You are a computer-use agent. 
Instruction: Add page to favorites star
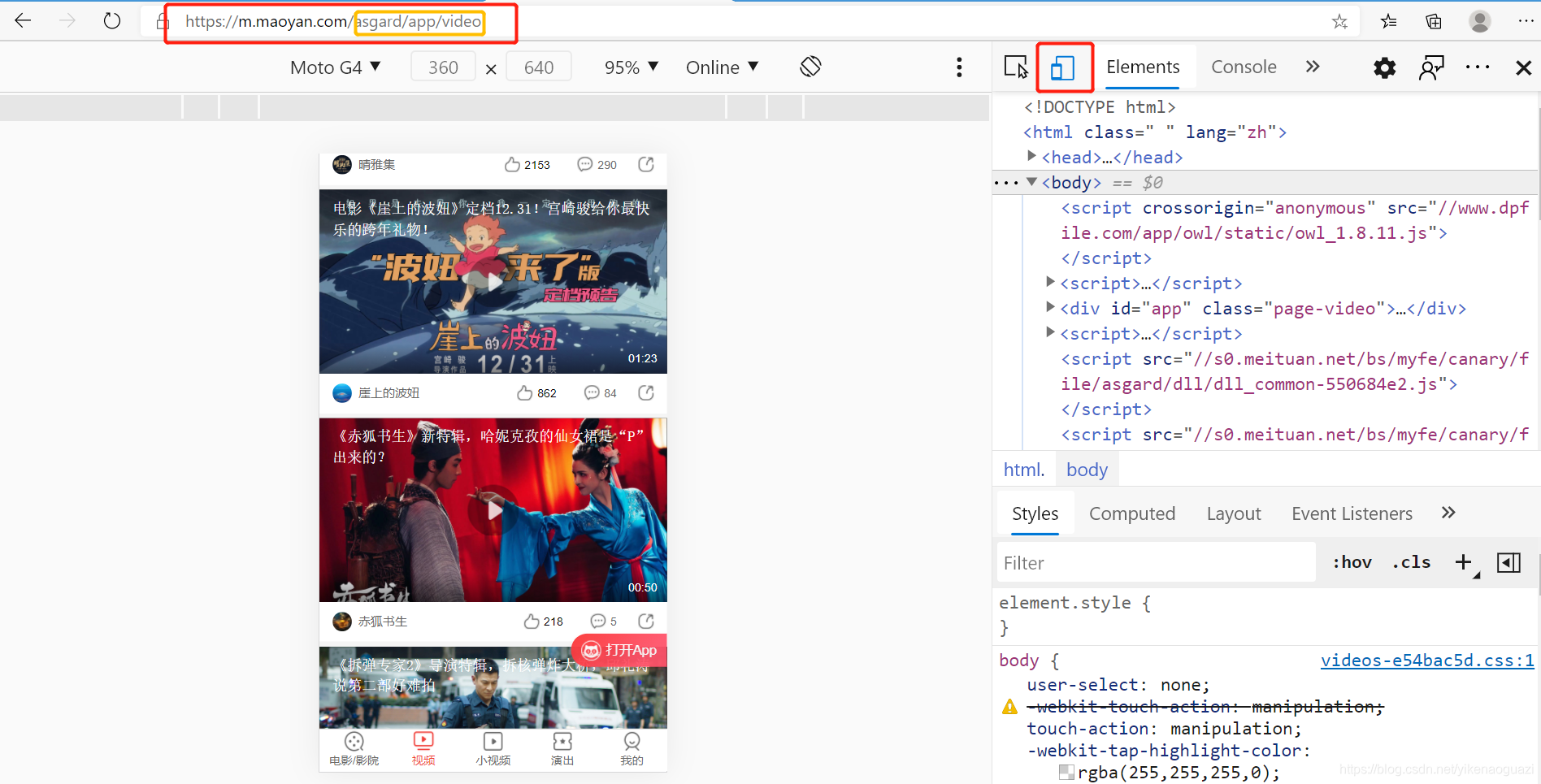pos(1339,22)
